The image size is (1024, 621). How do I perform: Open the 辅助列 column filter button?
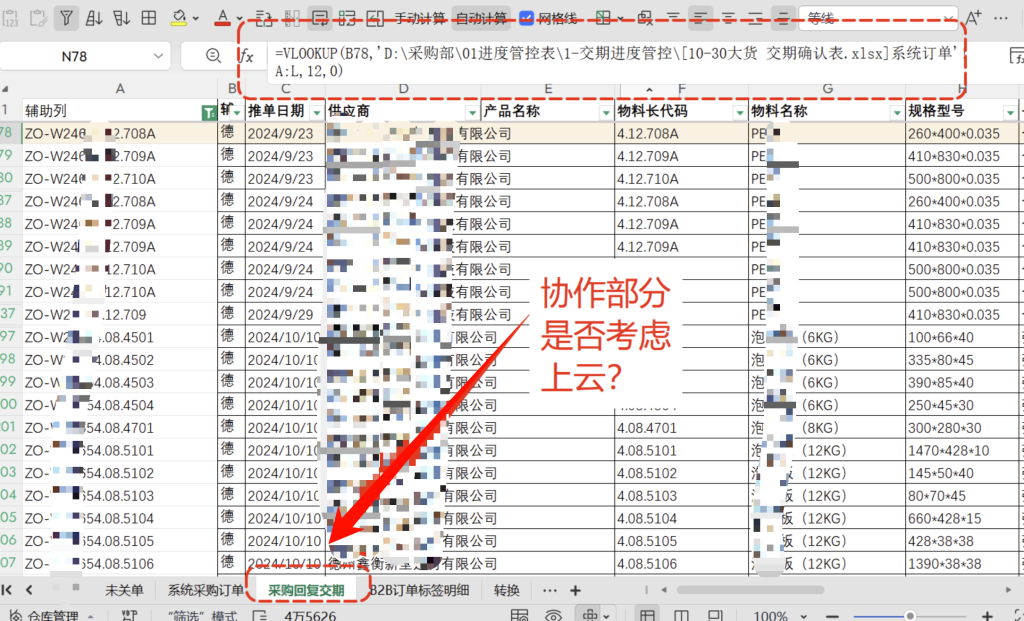coord(209,112)
